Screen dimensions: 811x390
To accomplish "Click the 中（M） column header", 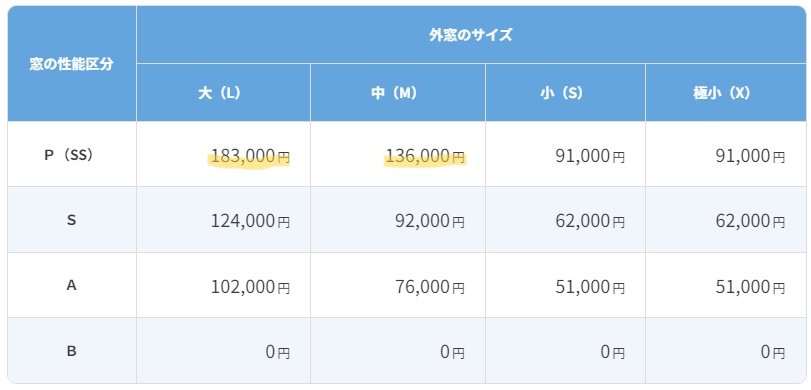I will click(398, 93).
